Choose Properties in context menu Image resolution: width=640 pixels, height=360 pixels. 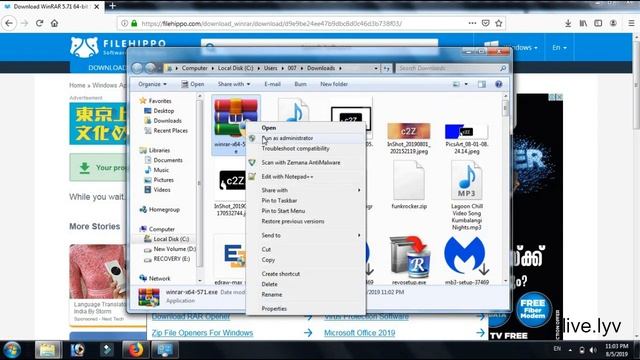pos(274,309)
